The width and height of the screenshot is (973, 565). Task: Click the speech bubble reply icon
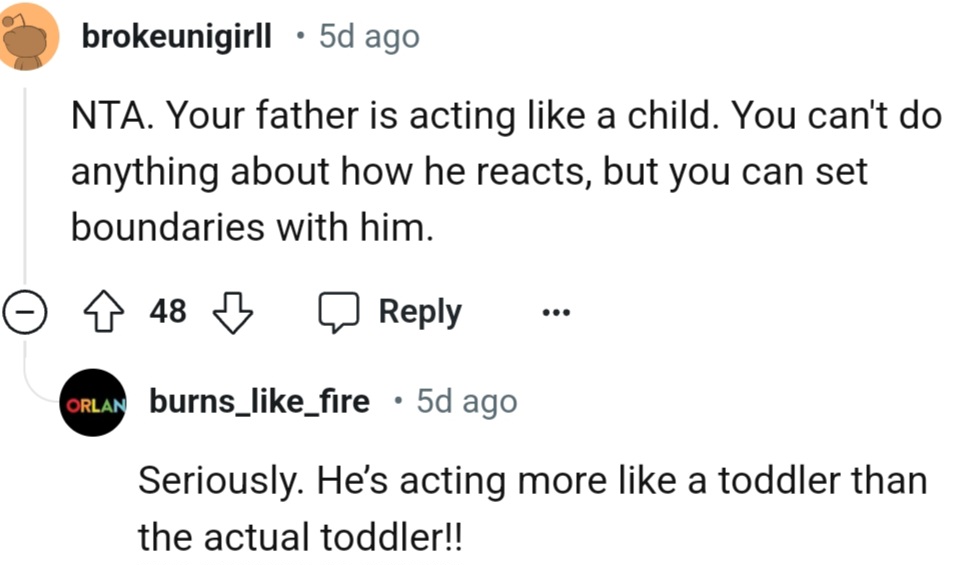[x=338, y=313]
